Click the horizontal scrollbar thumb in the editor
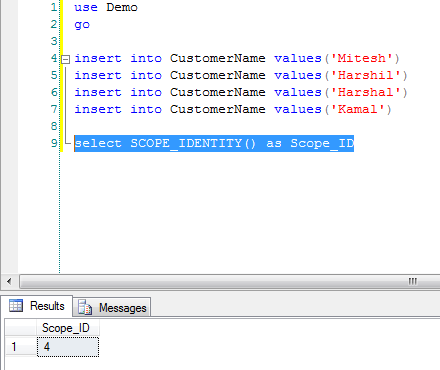Viewport: 440px width, 370px height. (230, 282)
